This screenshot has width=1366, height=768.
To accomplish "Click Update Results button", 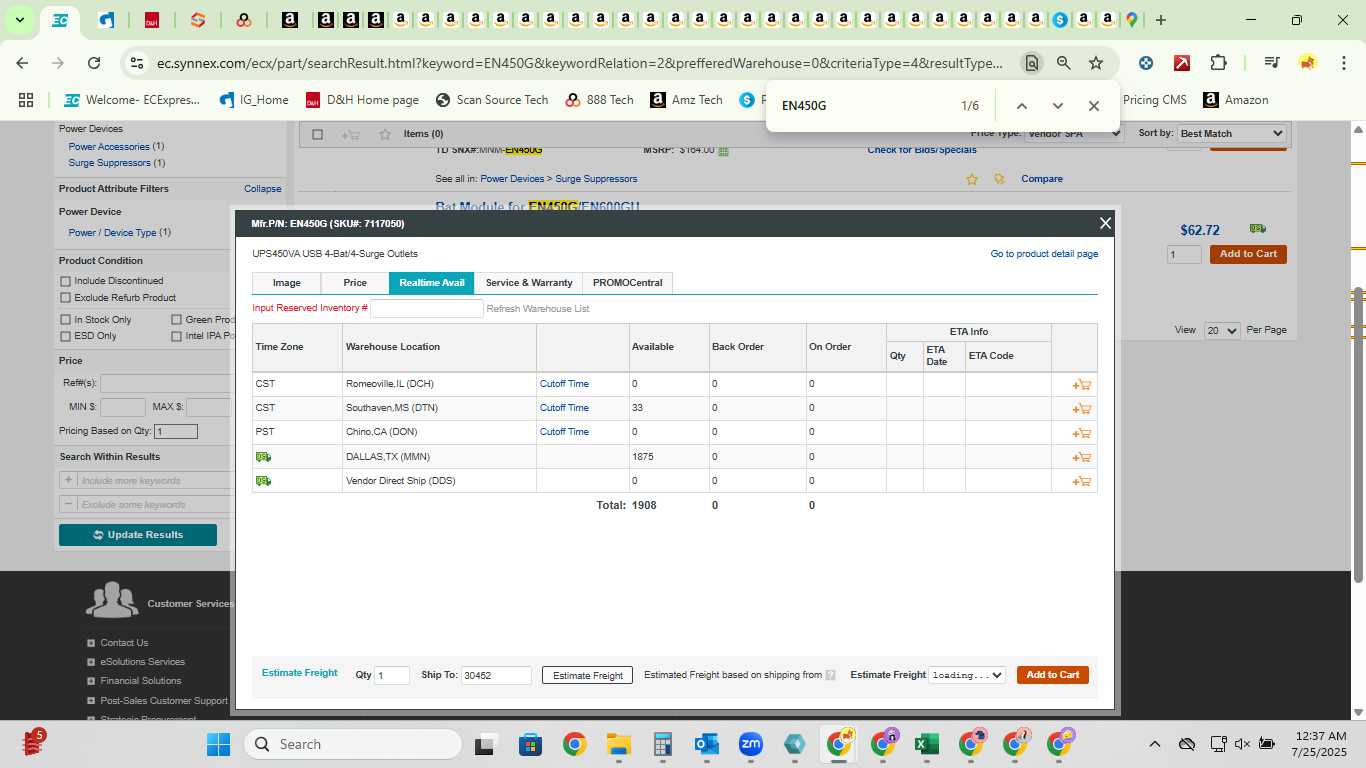I will (x=138, y=535).
